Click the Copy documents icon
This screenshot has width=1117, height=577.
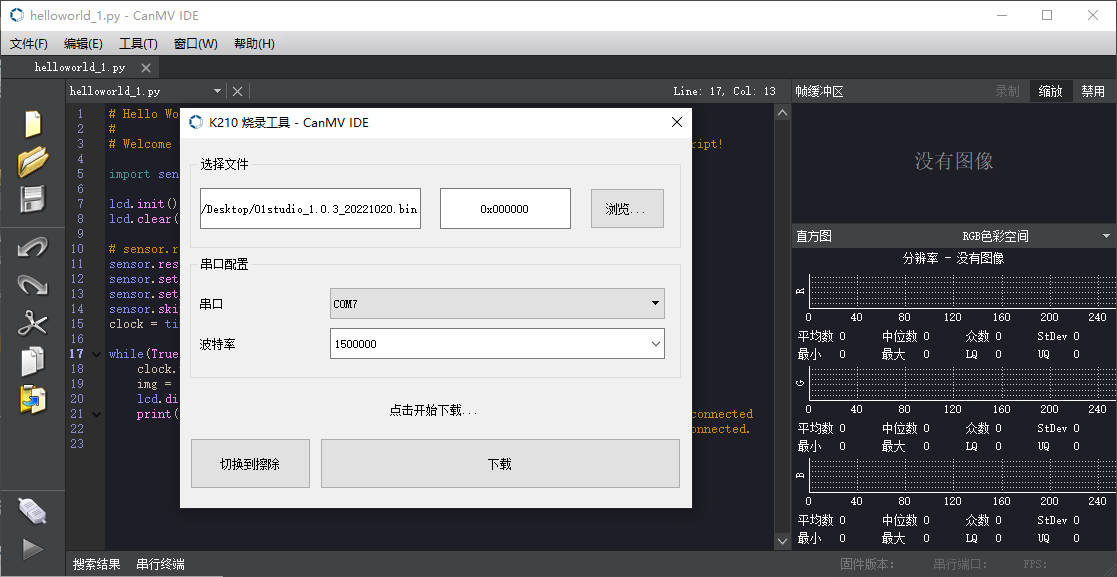[33, 361]
